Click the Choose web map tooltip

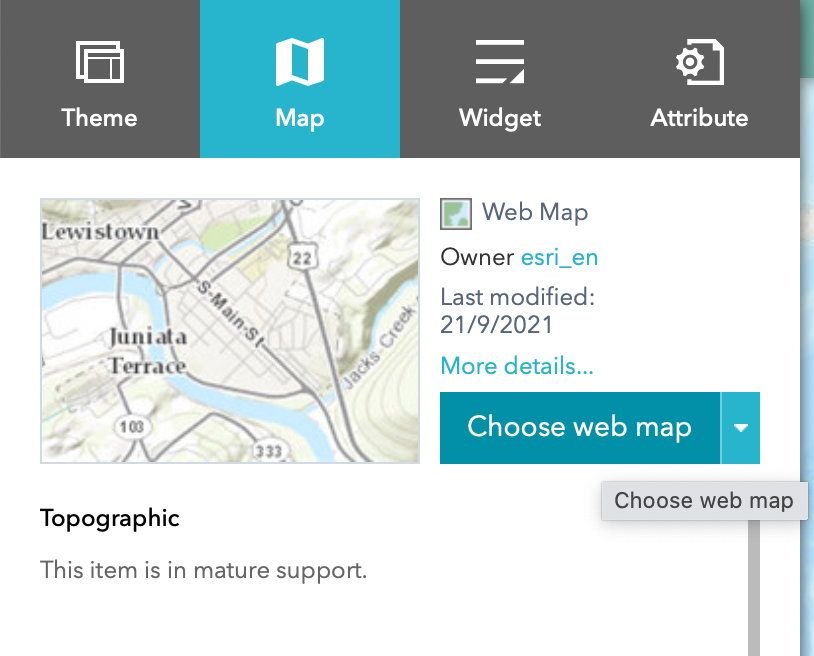(704, 501)
